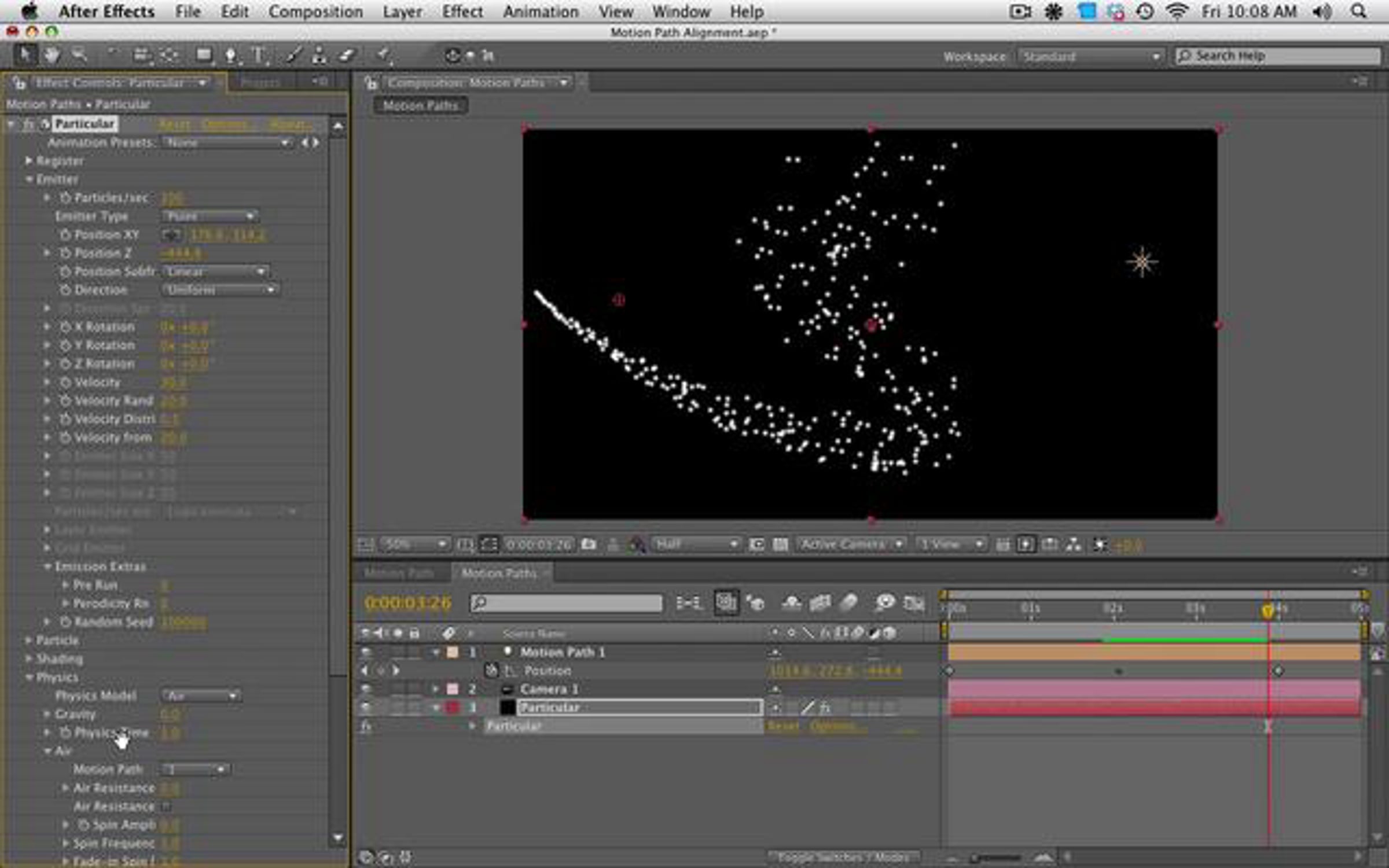
Task: Collapse the Emitter group
Action: click(29, 179)
